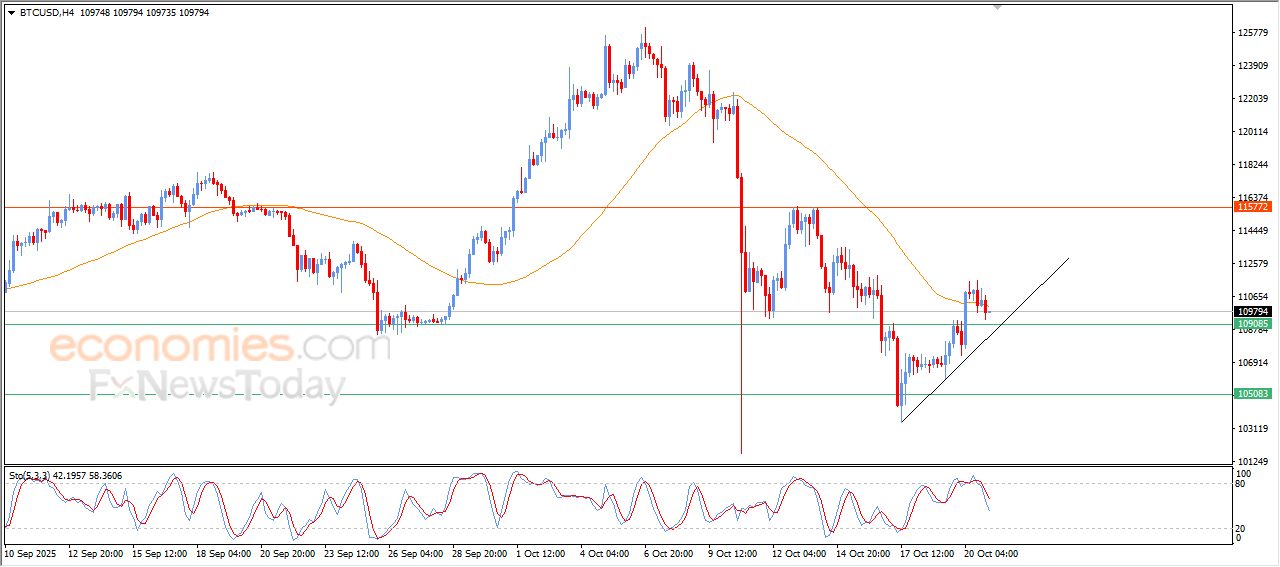Click the 20 Oct 04:00 time label
1280x567 pixels.
[x=990, y=553]
